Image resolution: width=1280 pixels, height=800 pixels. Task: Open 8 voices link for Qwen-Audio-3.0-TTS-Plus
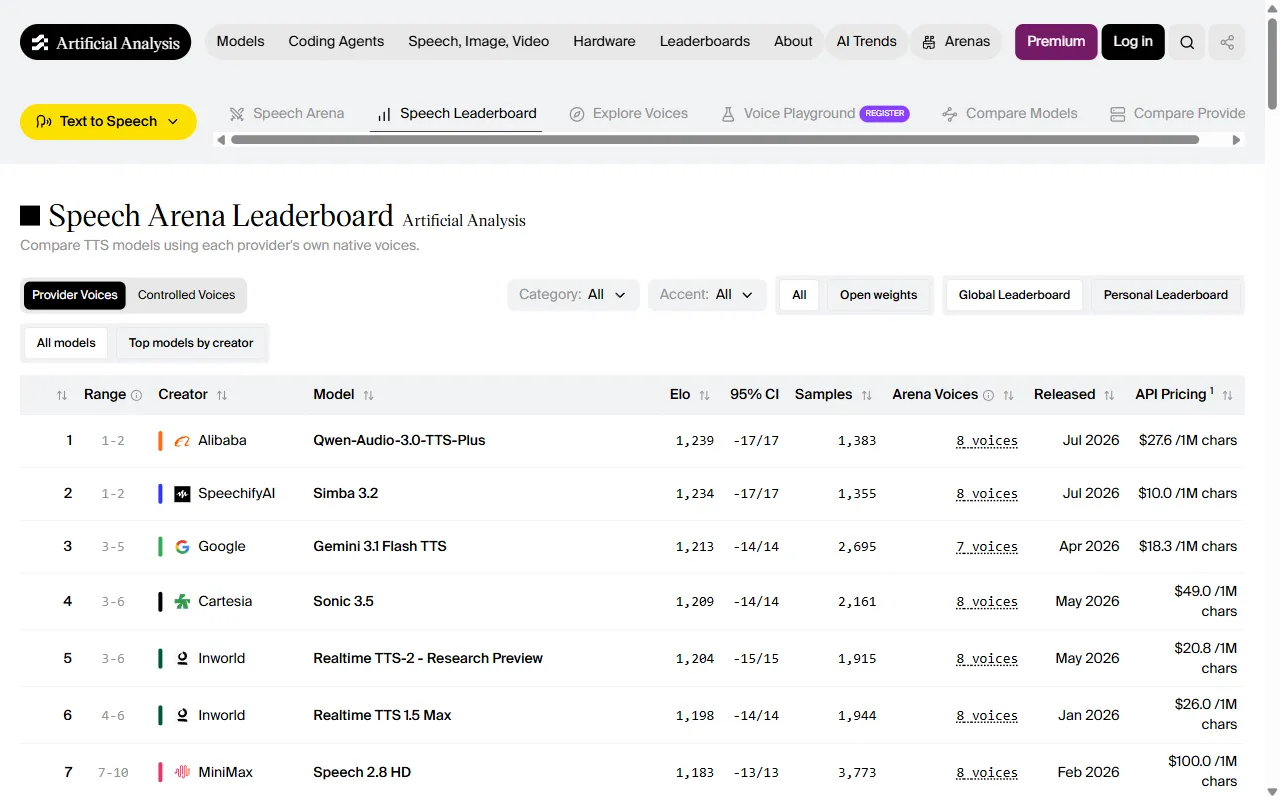pyautogui.click(x=987, y=441)
